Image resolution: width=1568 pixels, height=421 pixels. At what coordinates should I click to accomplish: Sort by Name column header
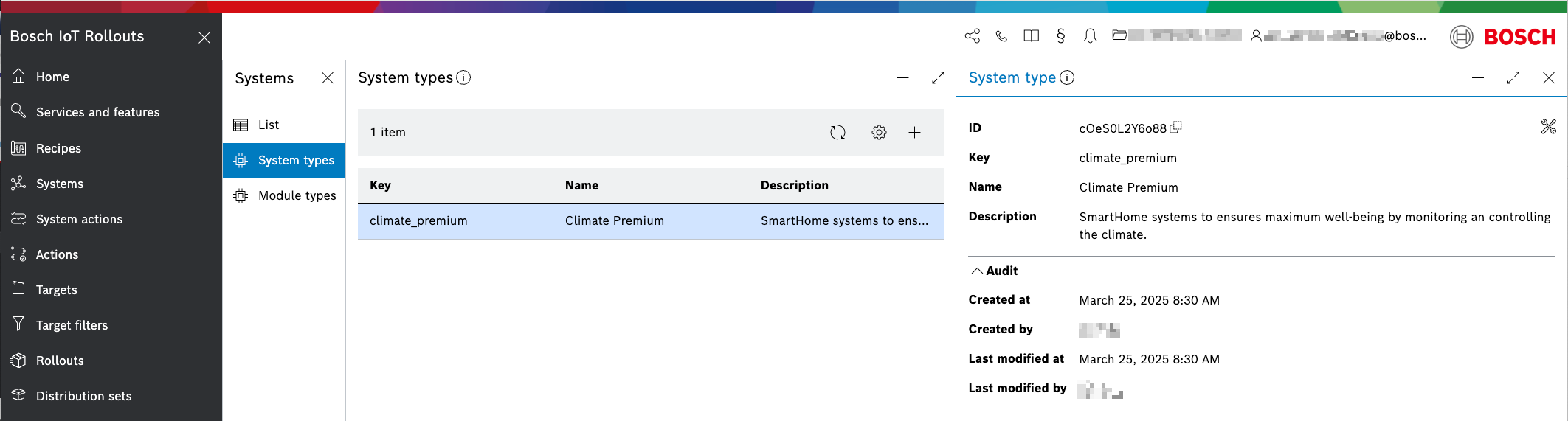(x=581, y=186)
